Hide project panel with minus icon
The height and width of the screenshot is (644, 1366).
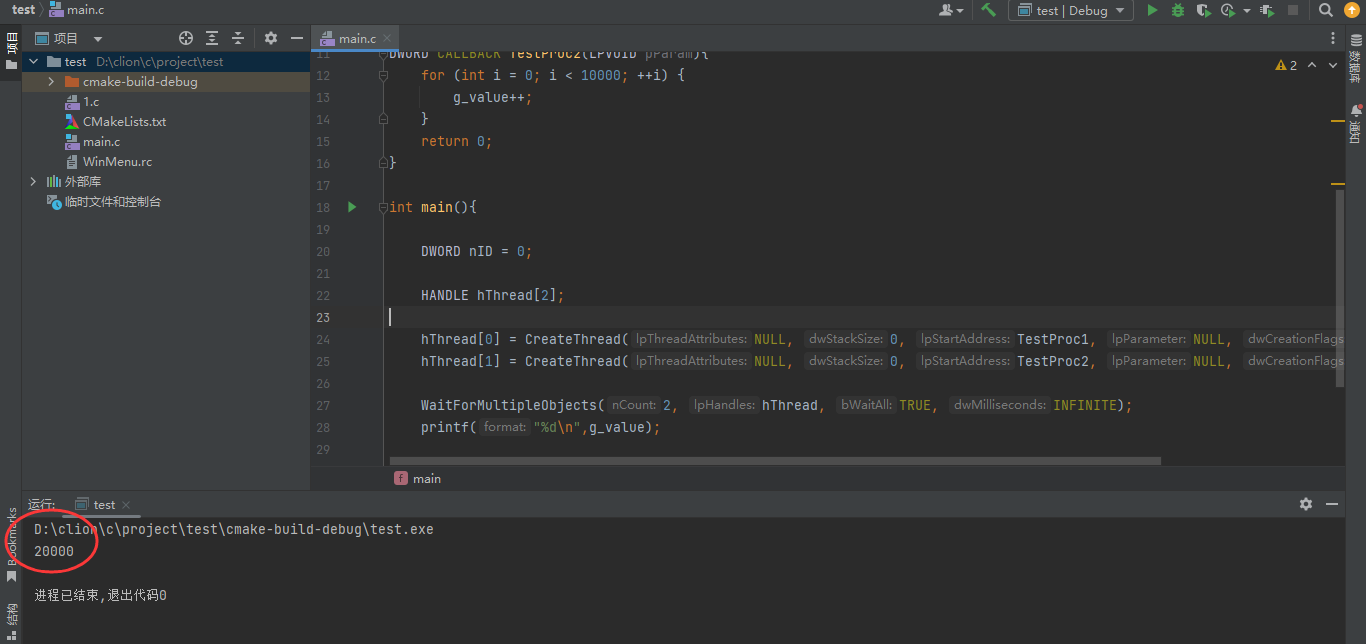pyautogui.click(x=297, y=38)
